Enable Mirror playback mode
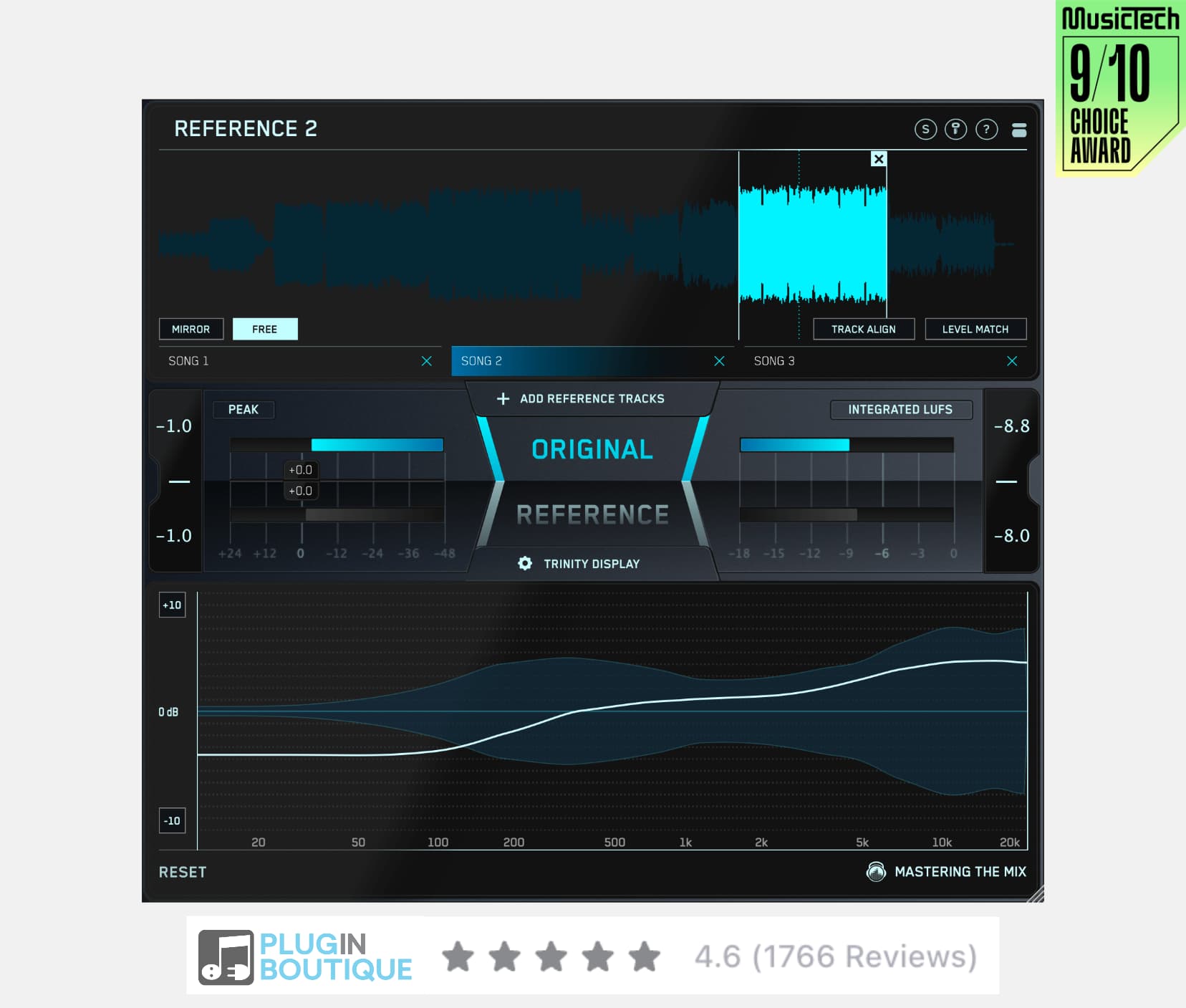The height and width of the screenshot is (1008, 1186). coord(191,329)
